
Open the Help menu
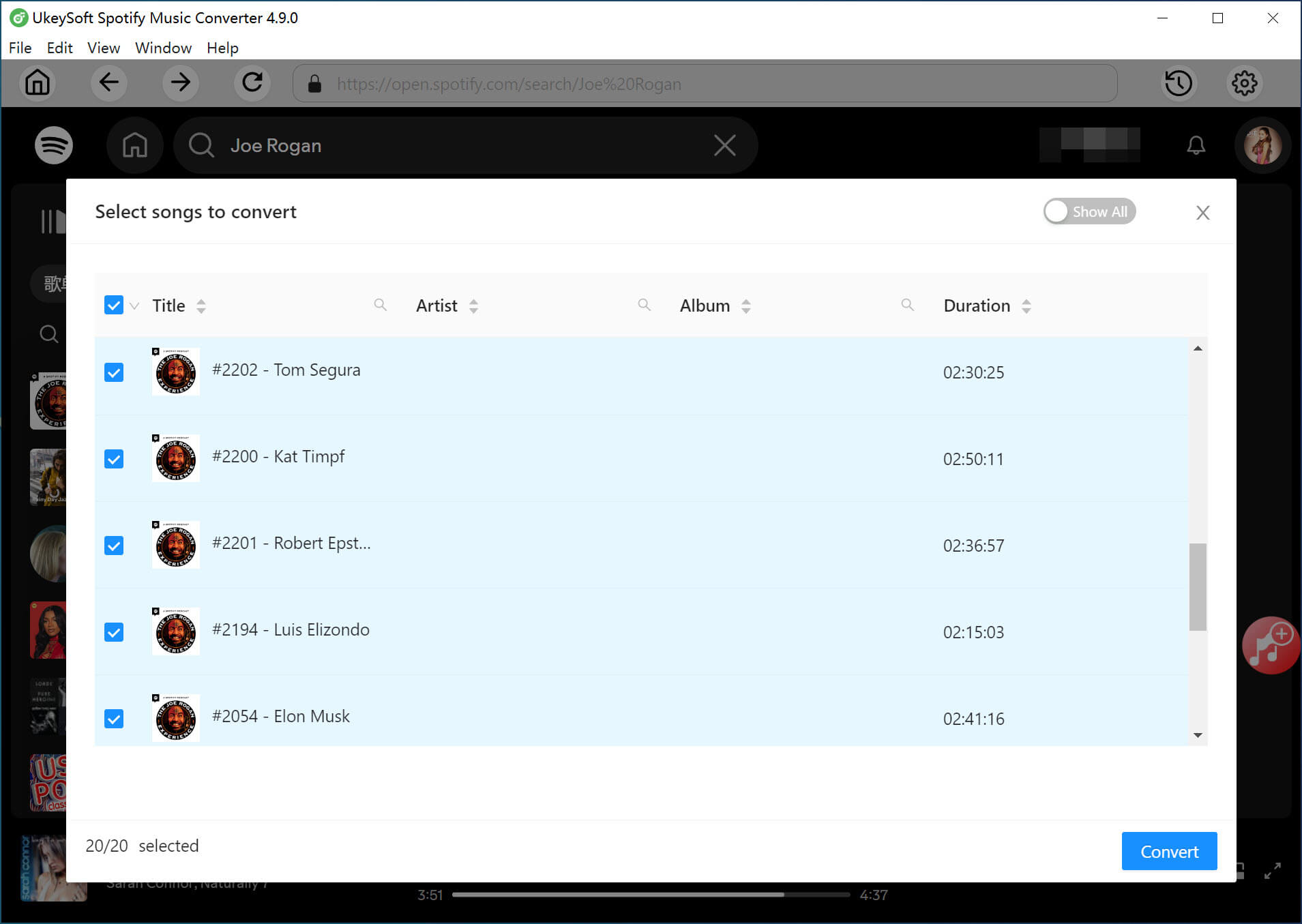[x=222, y=48]
